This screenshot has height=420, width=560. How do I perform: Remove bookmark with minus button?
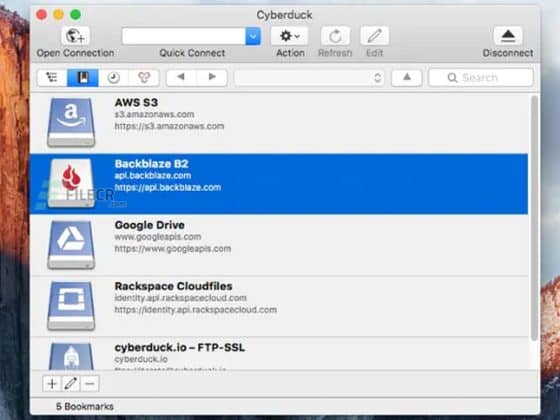pyautogui.click(x=90, y=384)
